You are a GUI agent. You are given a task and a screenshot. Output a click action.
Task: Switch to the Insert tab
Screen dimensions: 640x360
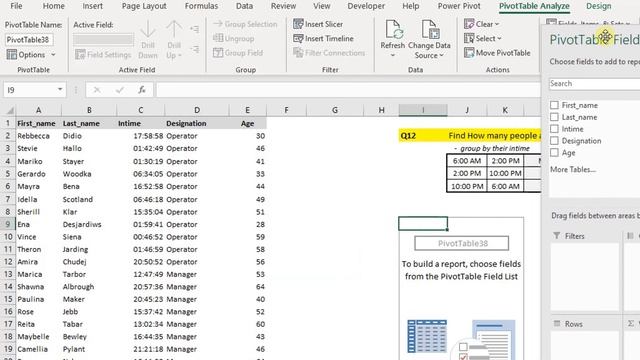(x=92, y=6)
